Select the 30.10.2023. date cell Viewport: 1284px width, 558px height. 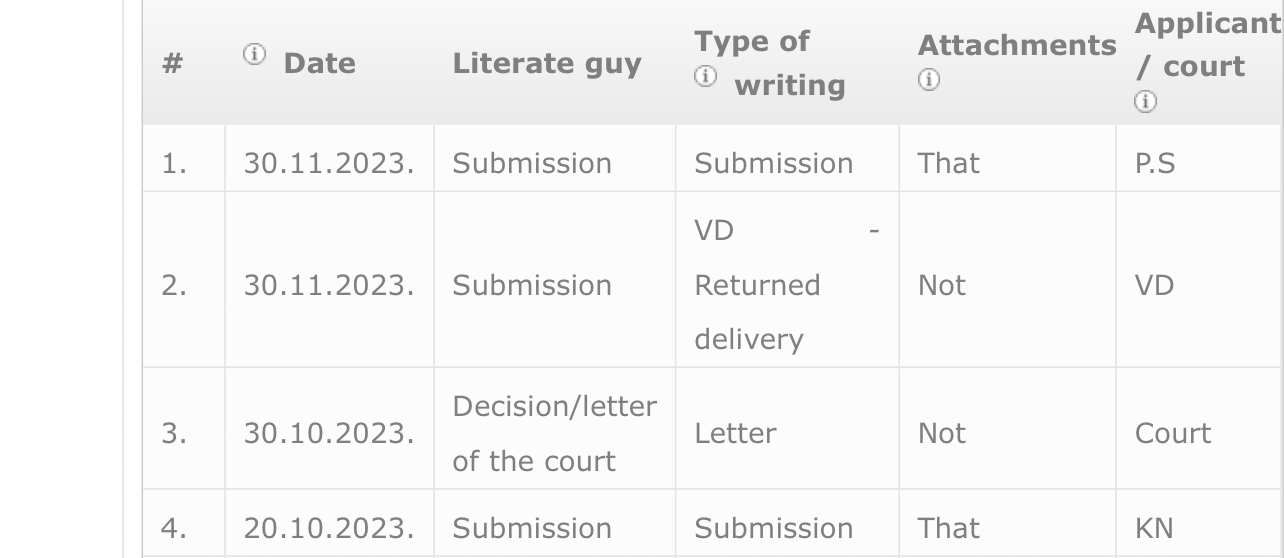[329, 433]
